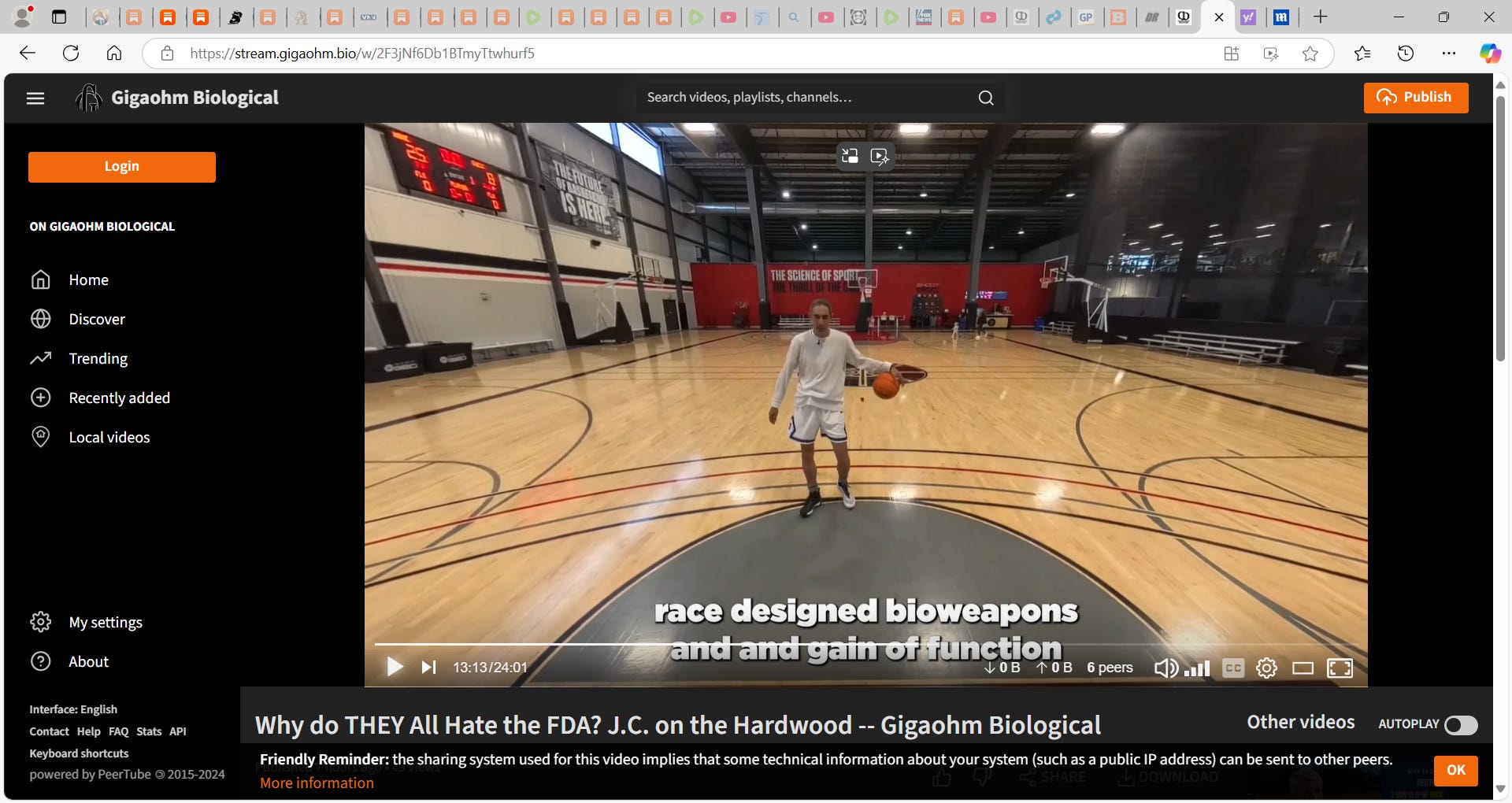Click the video enhance overlay icon

(x=880, y=156)
